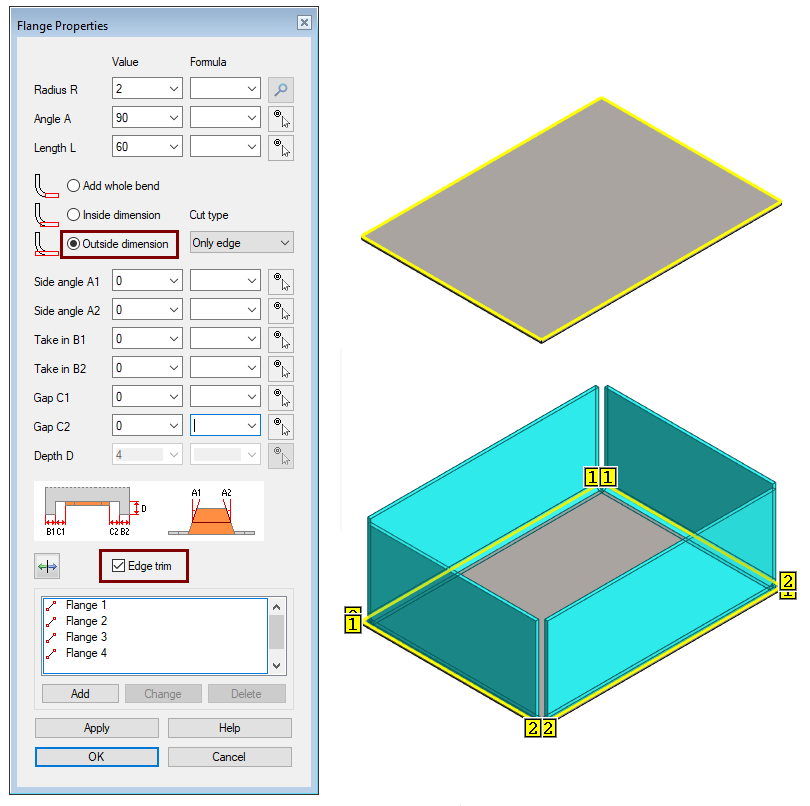
Task: Click the pick-from-model icon for Length L
Action: pos(281,148)
